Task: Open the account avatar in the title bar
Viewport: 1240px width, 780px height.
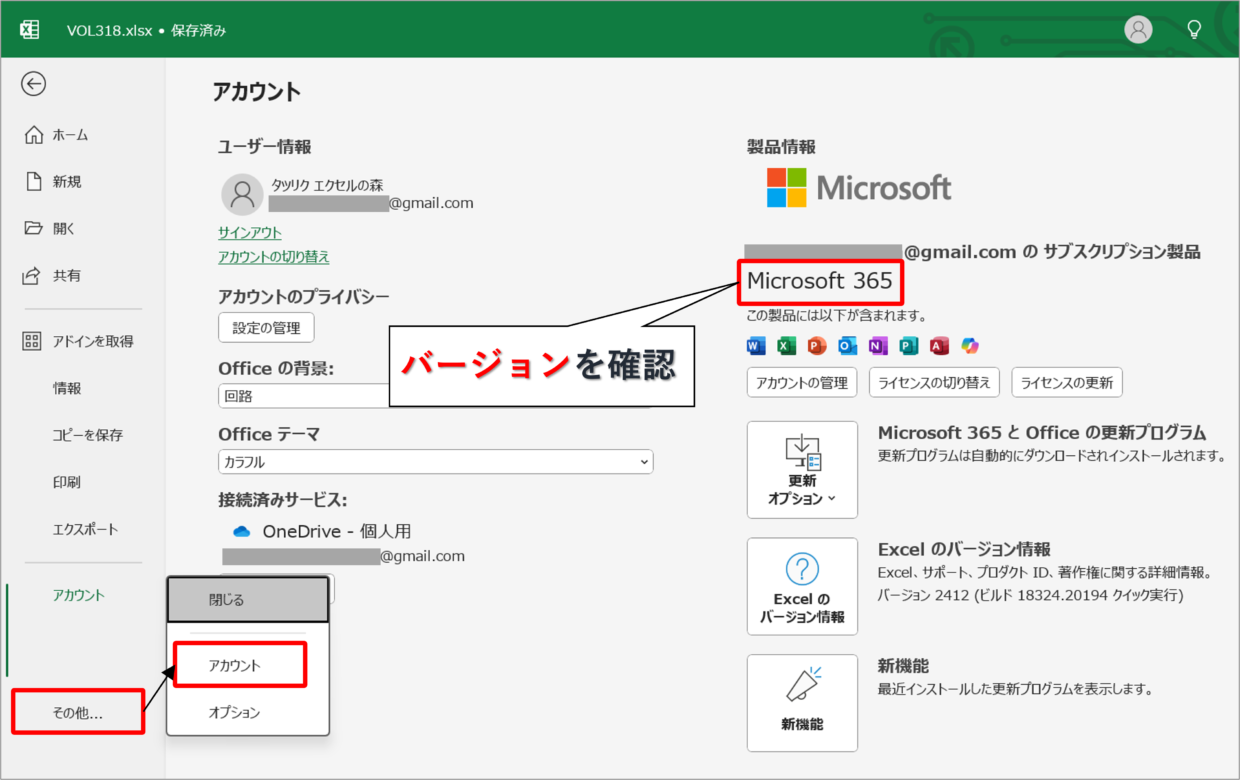Action: 1138,30
